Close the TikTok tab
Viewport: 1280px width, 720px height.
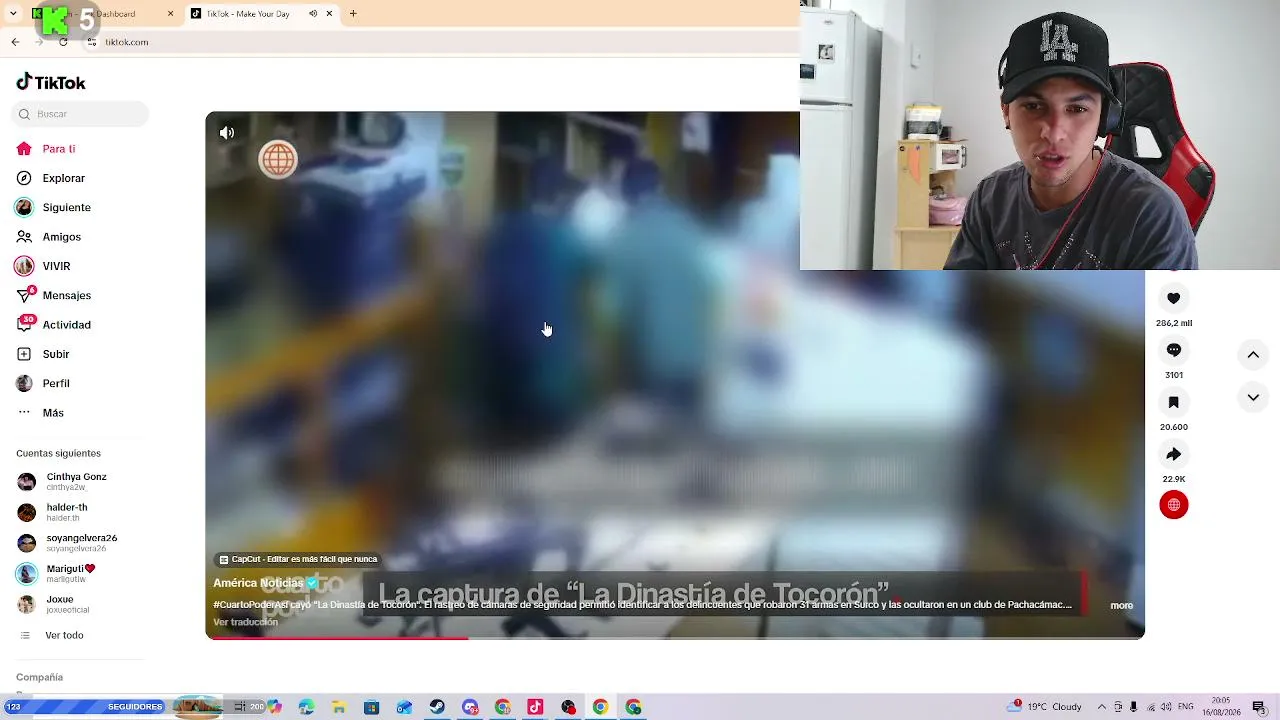tap(329, 14)
